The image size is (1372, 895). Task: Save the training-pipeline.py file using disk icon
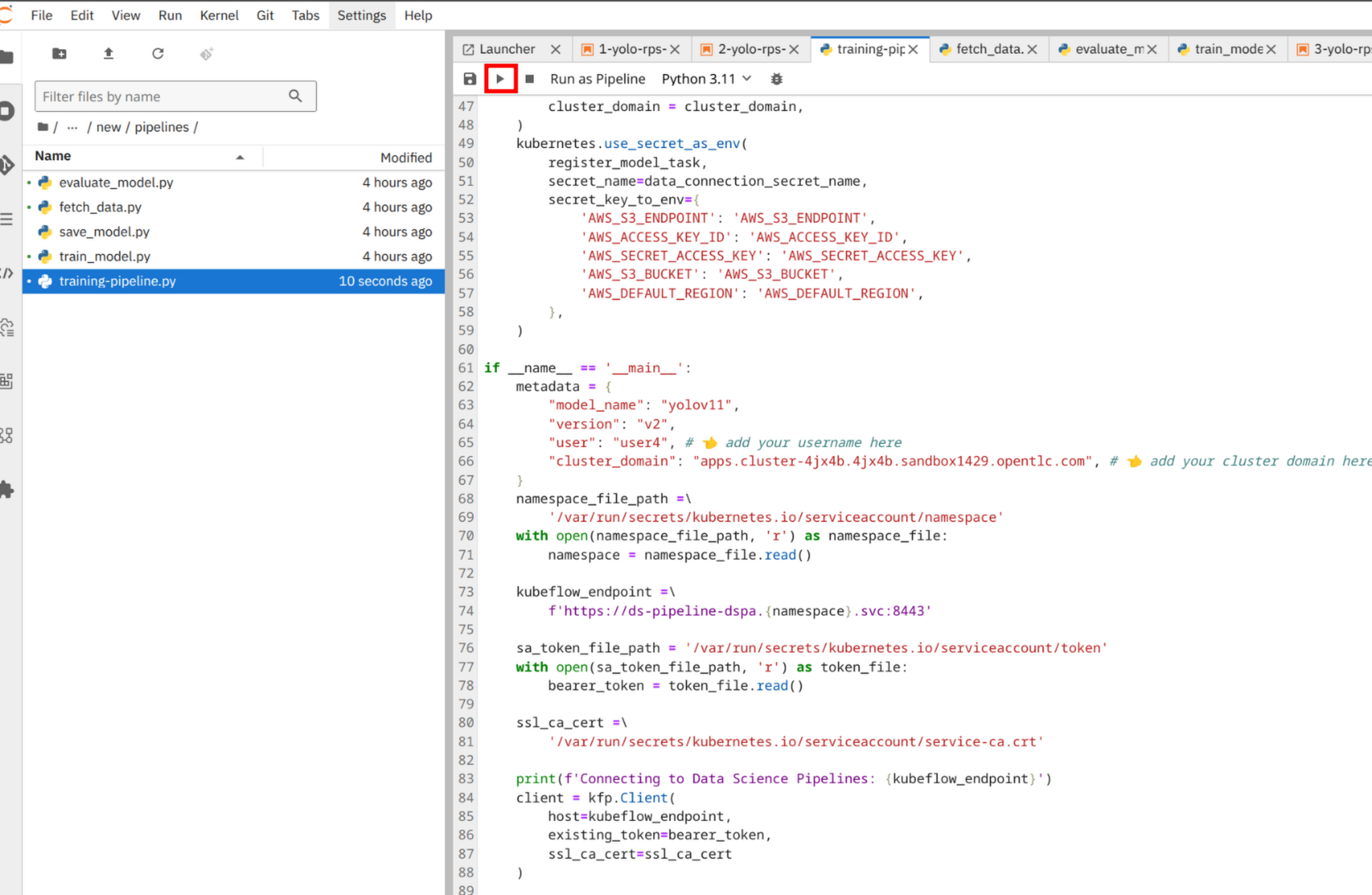coord(470,79)
